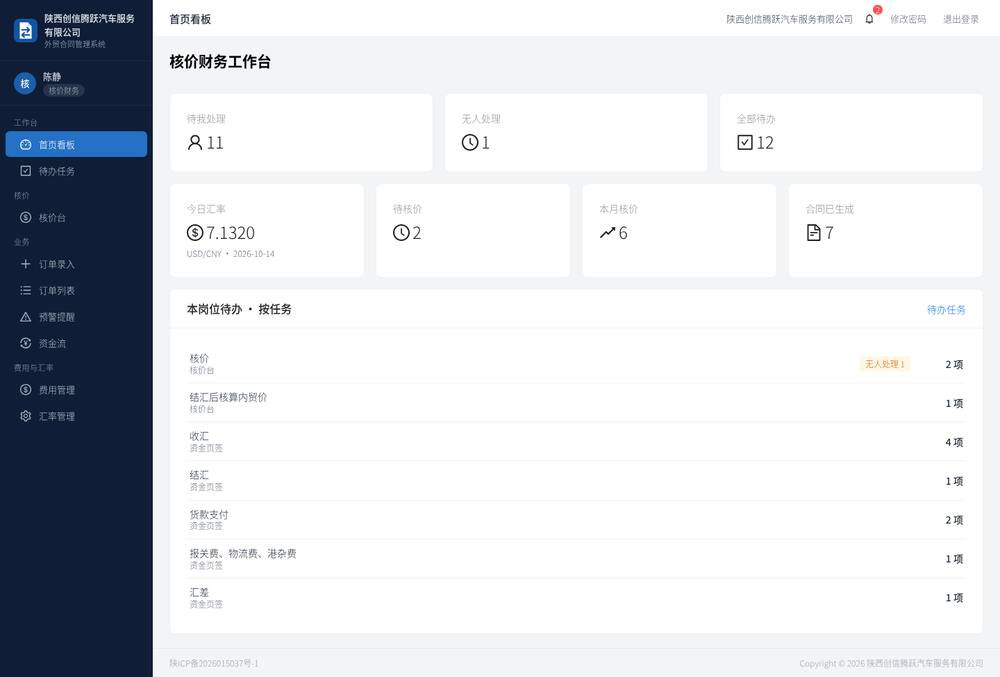Open the 结汇后核算内贸价 task row
The image size is (1000, 677).
tap(577, 403)
